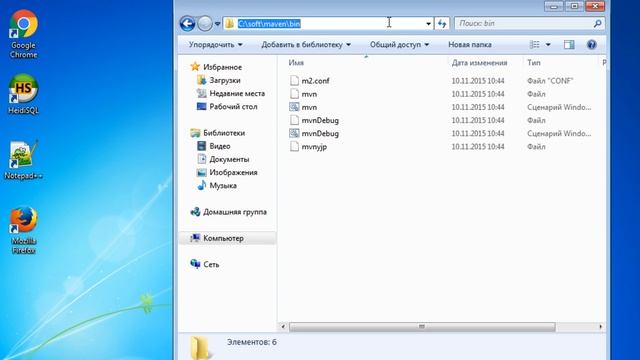Open 'Загрузки' folder in navigation pane
Image resolution: width=640 pixels, height=360 pixels.
point(225,80)
